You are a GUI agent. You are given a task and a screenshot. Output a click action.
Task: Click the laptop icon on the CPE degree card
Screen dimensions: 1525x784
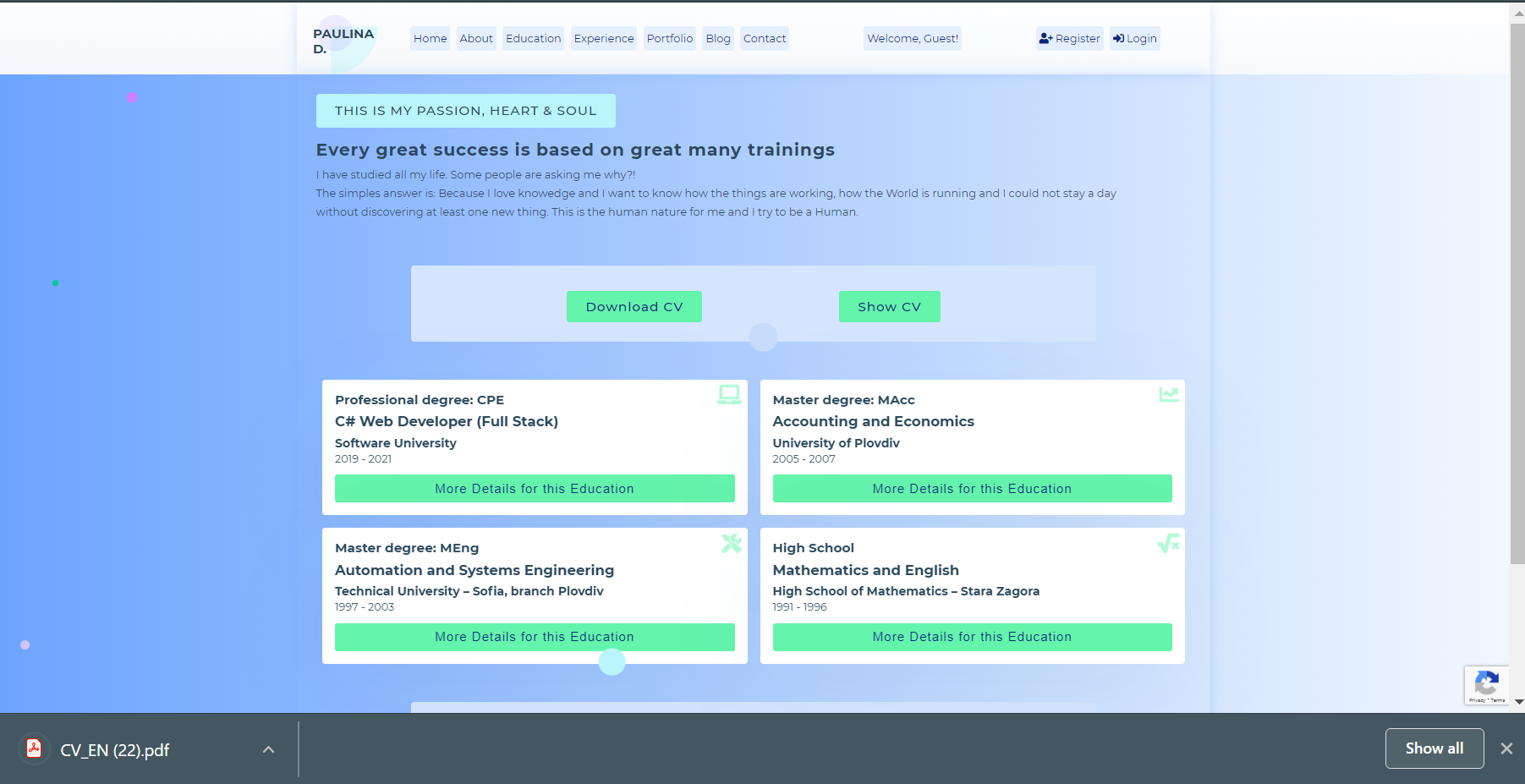[x=727, y=394]
